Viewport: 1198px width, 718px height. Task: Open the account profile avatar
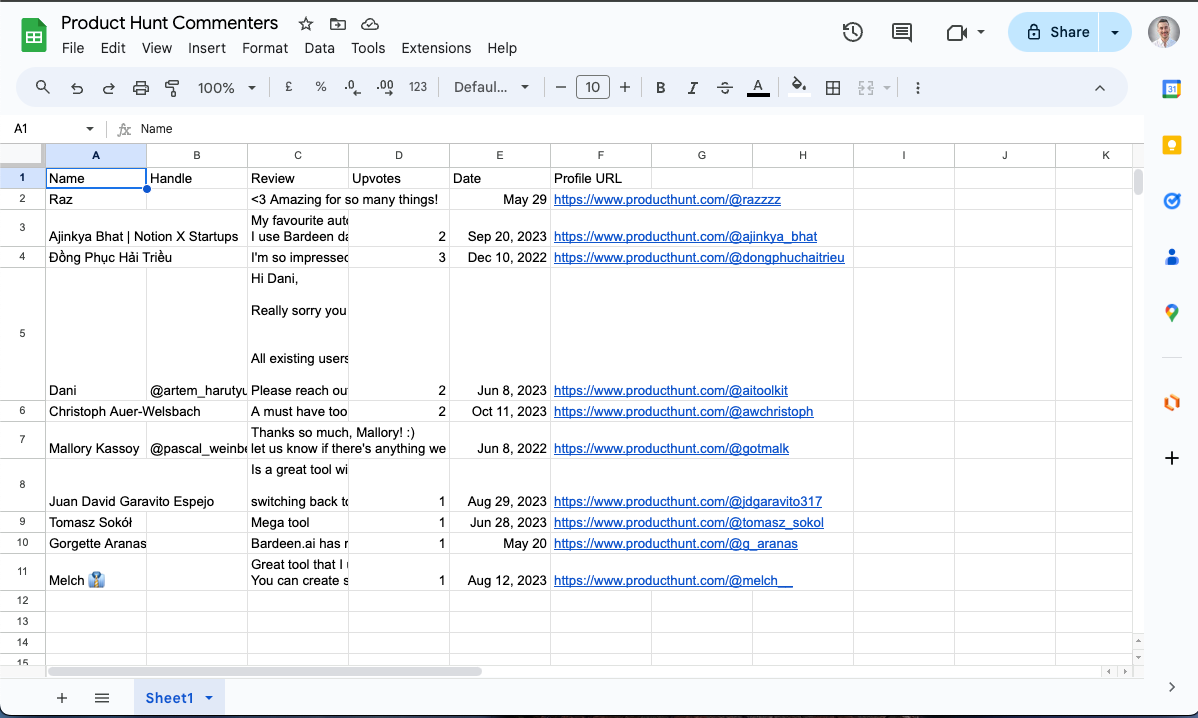tap(1164, 32)
